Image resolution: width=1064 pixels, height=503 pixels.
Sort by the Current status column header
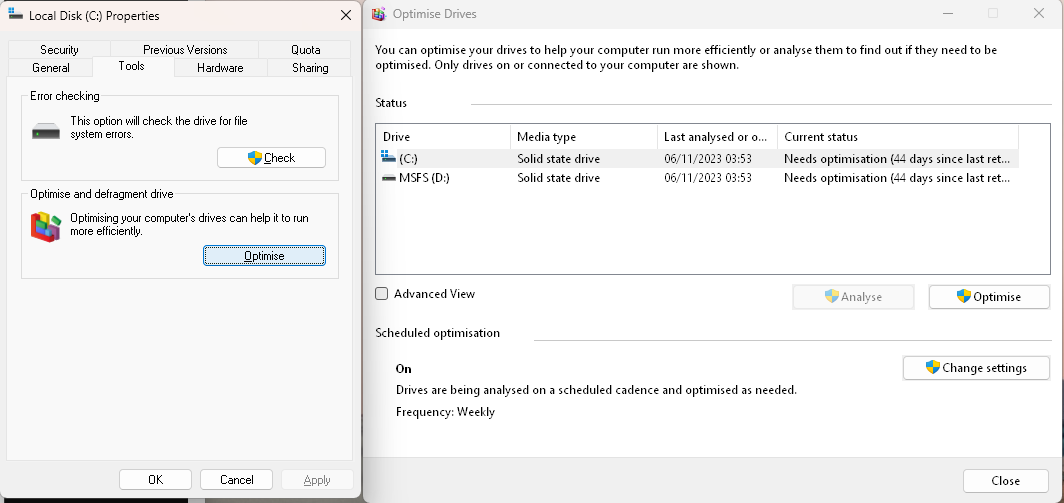[x=896, y=137]
